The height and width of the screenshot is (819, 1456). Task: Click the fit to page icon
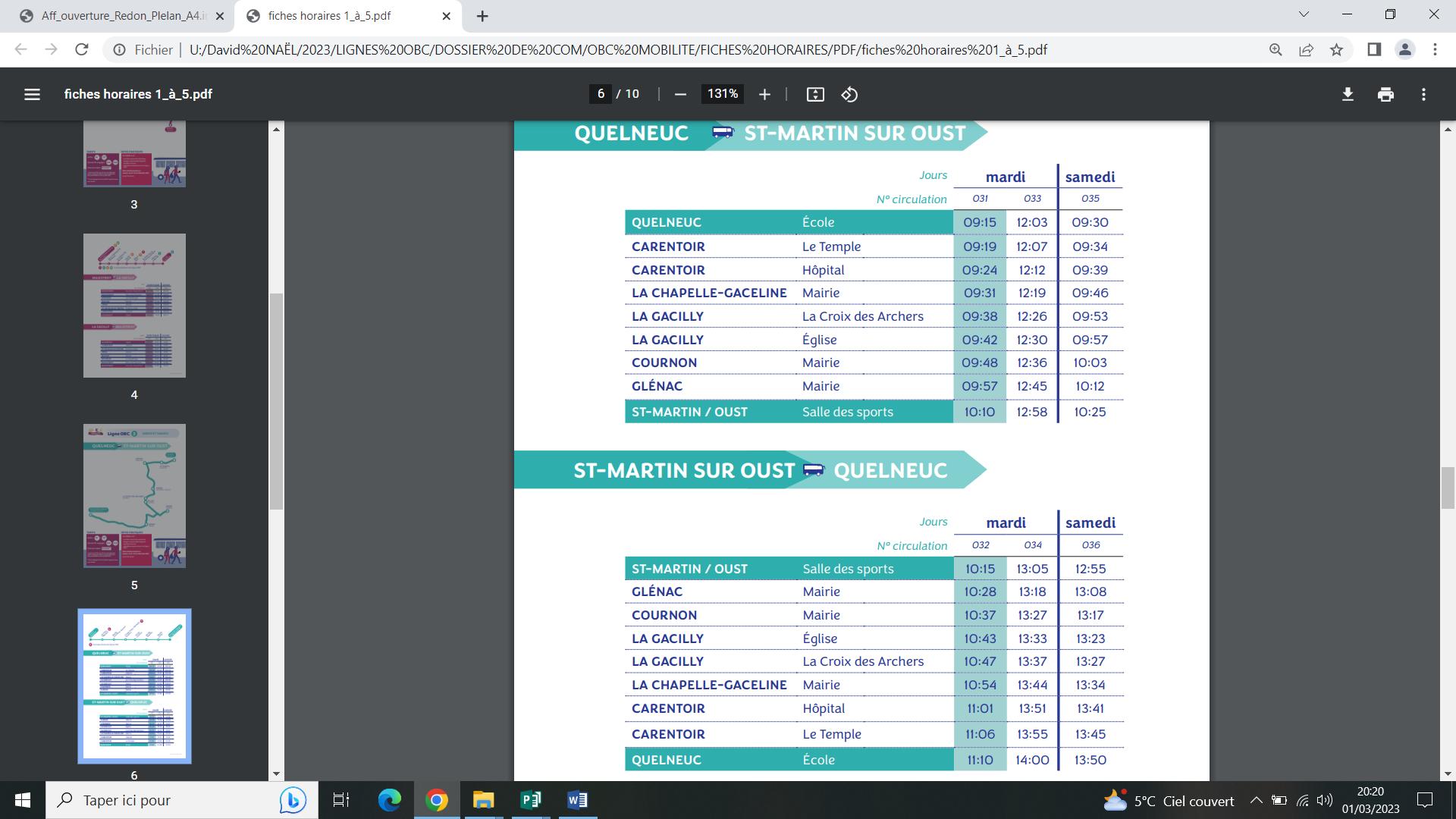point(815,94)
